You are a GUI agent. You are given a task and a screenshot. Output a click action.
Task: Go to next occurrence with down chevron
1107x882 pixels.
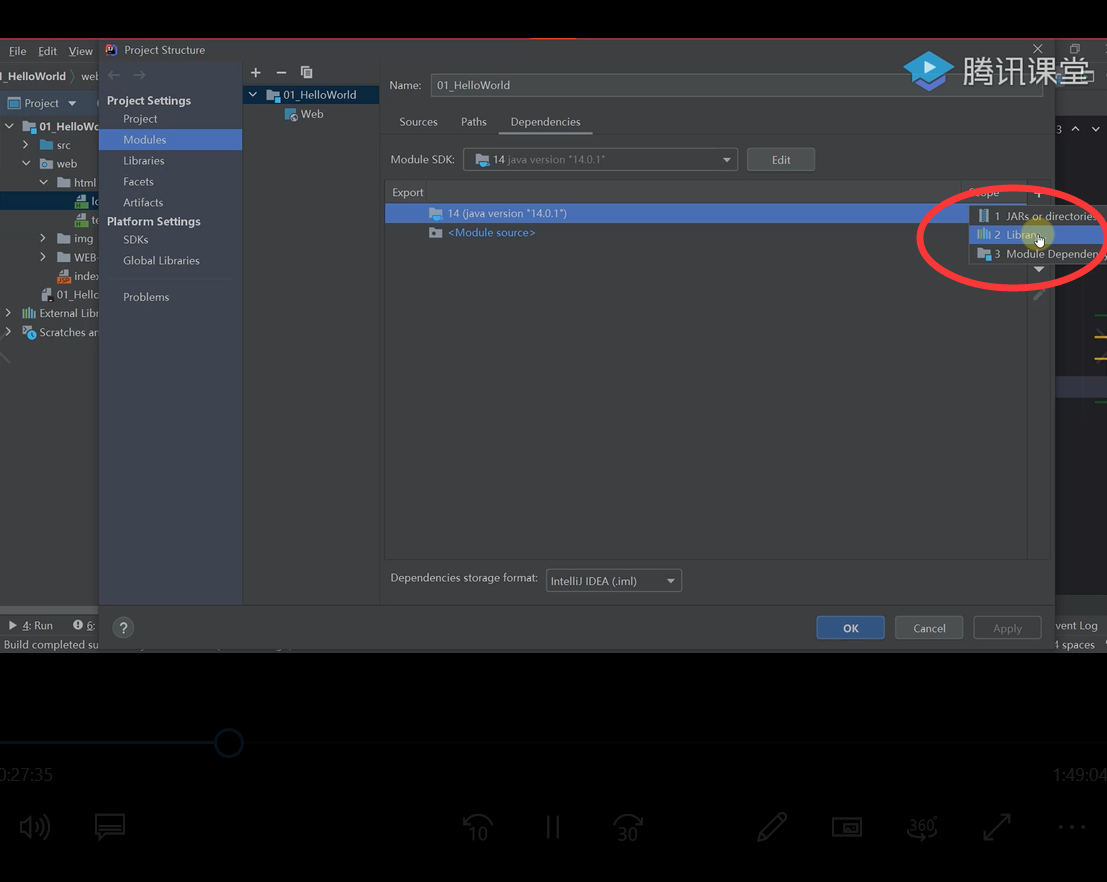(x=1095, y=129)
